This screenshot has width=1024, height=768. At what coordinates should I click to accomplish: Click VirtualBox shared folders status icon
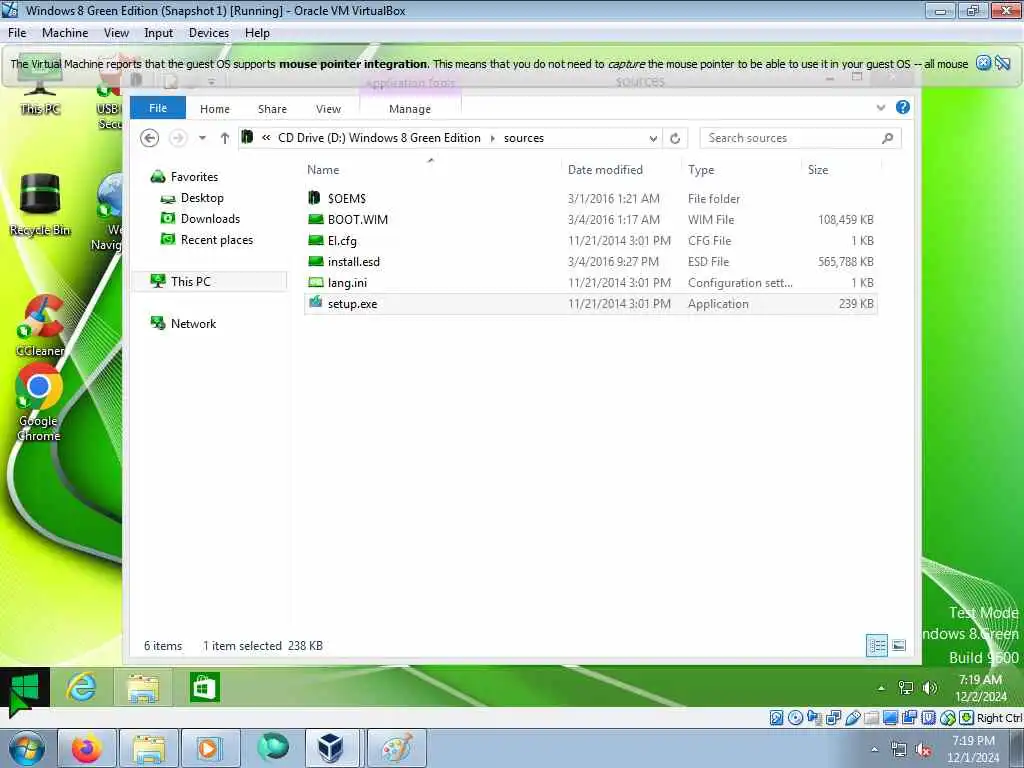pyautogui.click(x=871, y=718)
